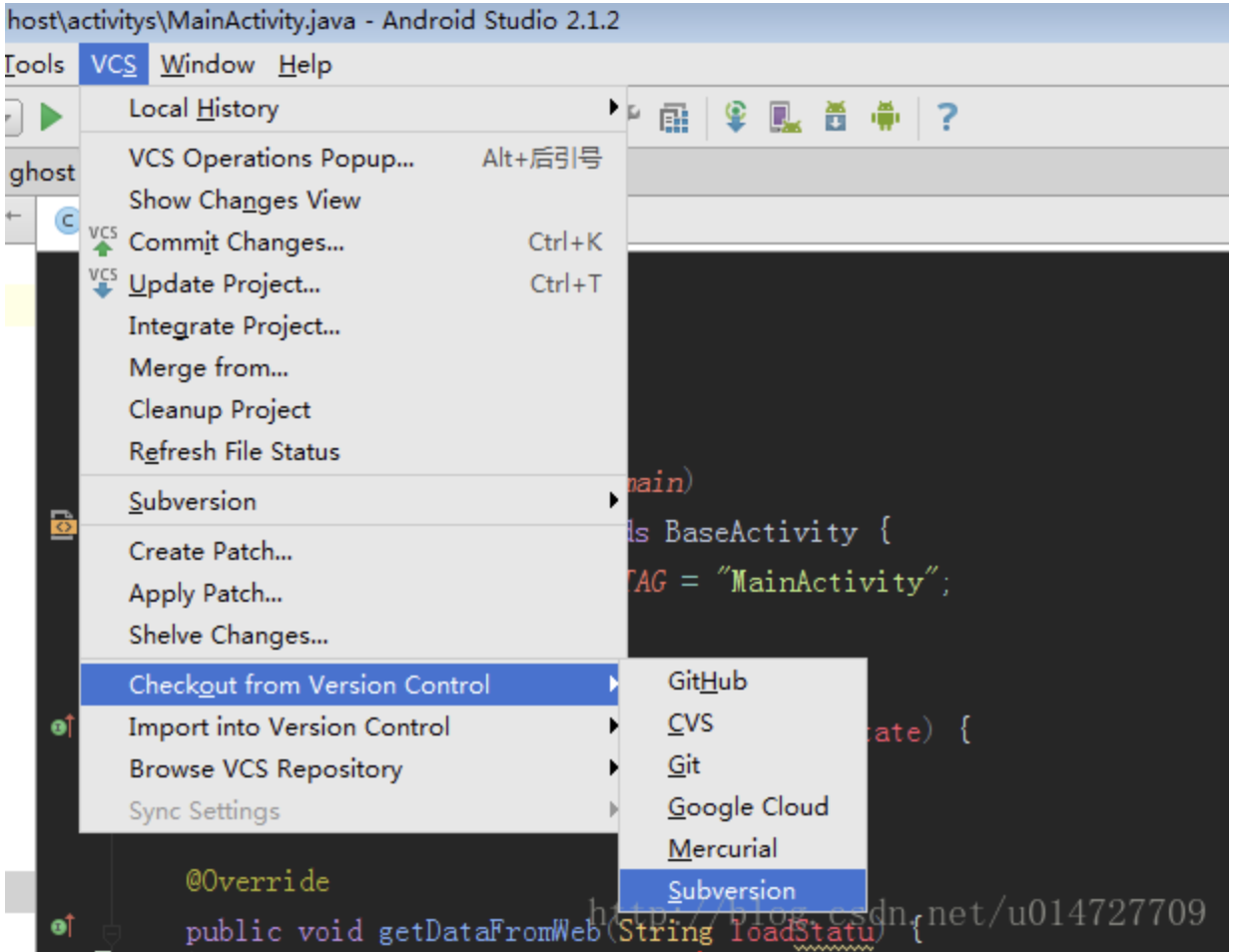This screenshot has width=1236, height=952.
Task: Expand the Local History submenu
Action: (x=353, y=109)
